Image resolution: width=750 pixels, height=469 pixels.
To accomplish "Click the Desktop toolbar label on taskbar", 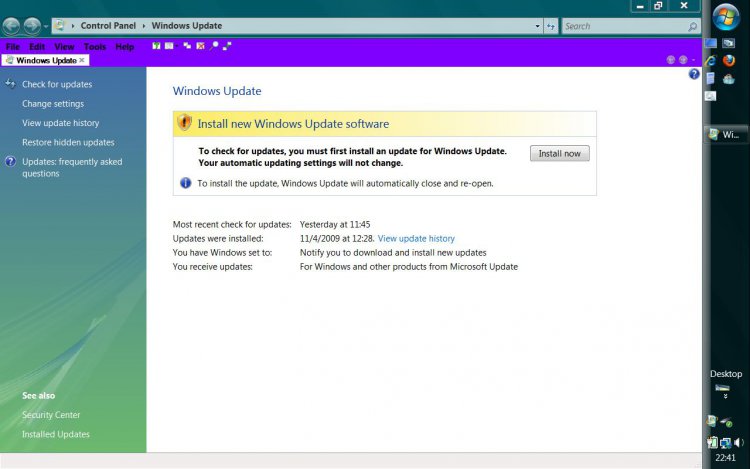I will 726,374.
